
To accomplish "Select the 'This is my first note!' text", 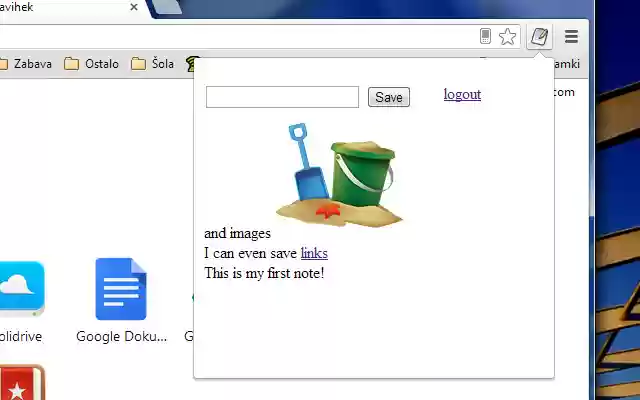I will tap(264, 273).
